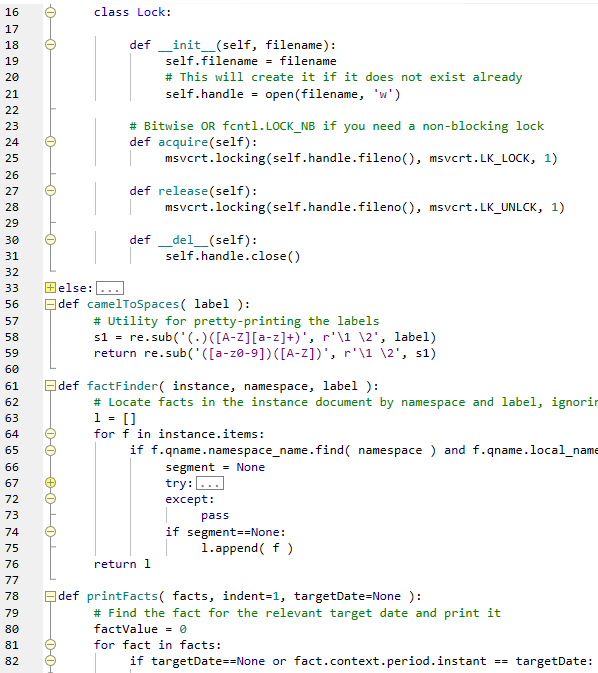Collapse the 'for fact in facts' loop
598x673 pixels.
click(51, 645)
